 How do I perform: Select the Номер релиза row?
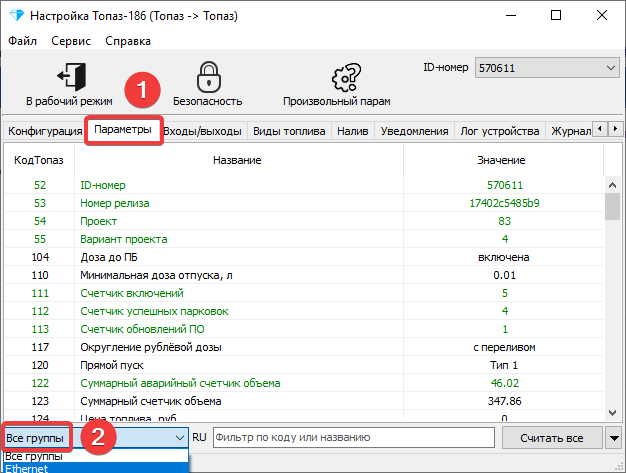304,203
